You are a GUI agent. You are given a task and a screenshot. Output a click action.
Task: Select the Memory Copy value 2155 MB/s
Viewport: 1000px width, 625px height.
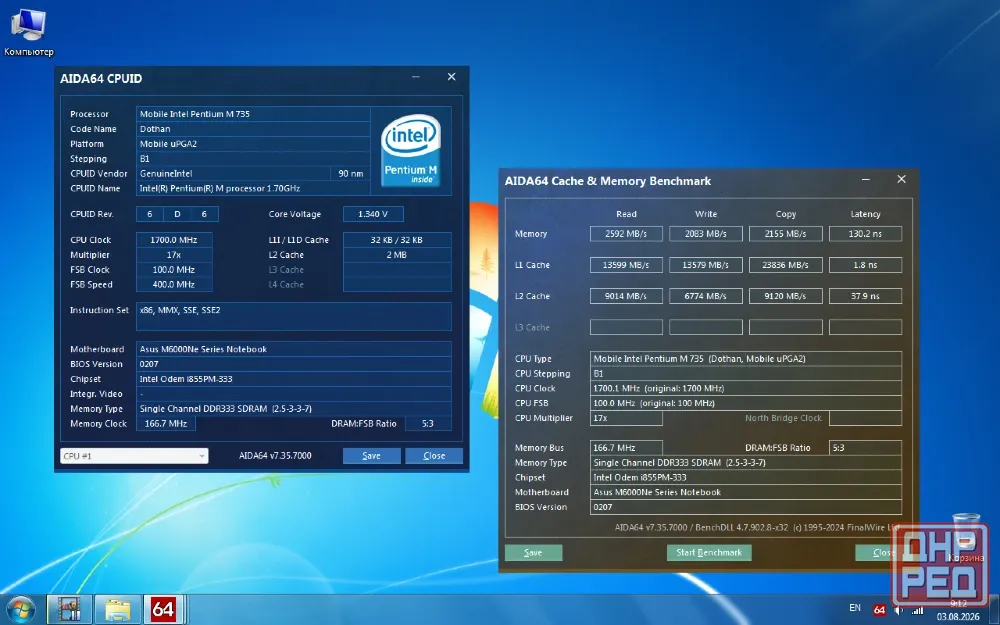[x=786, y=234]
